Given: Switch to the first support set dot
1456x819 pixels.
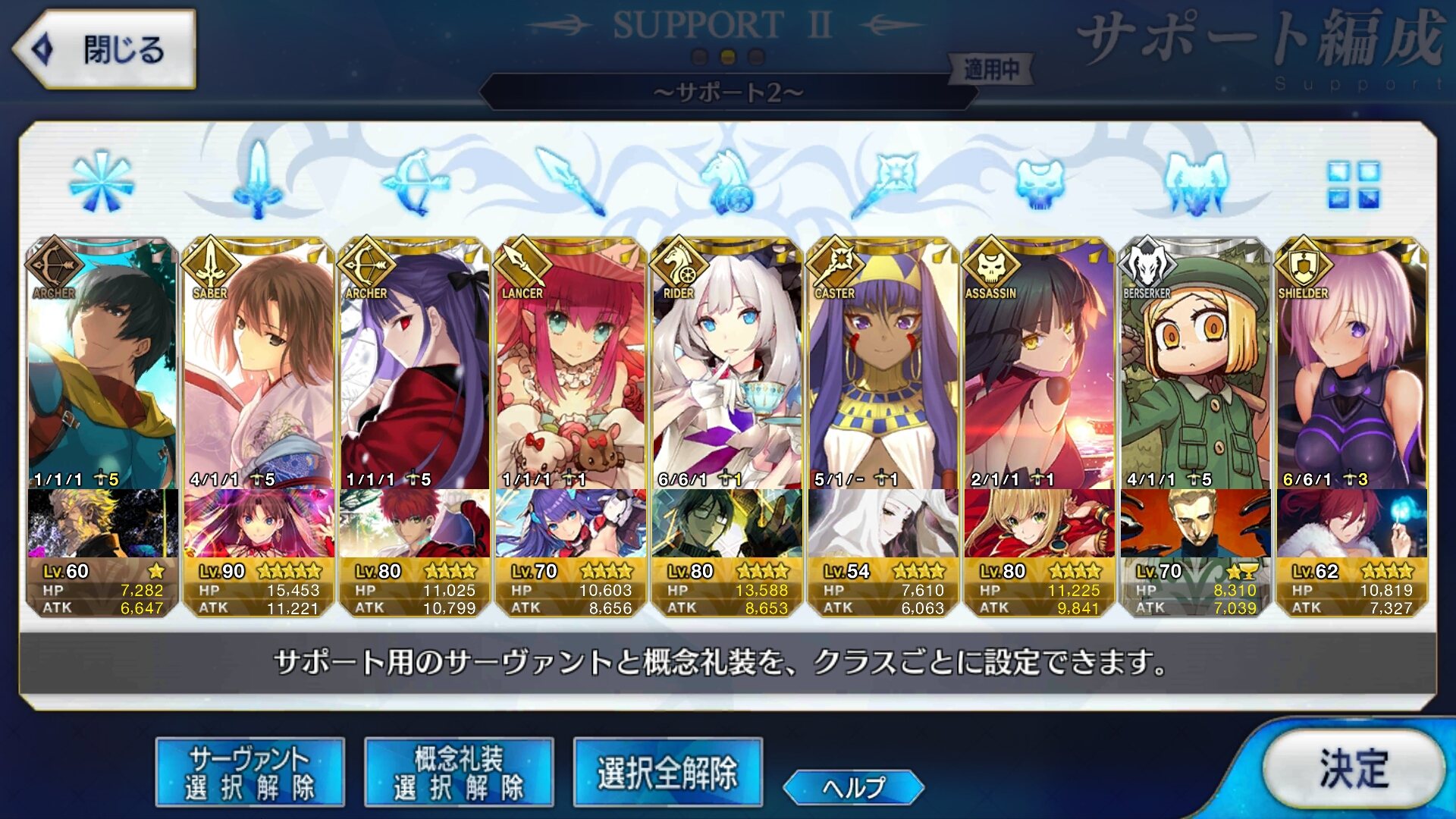Looking at the screenshot, I should pos(701,57).
